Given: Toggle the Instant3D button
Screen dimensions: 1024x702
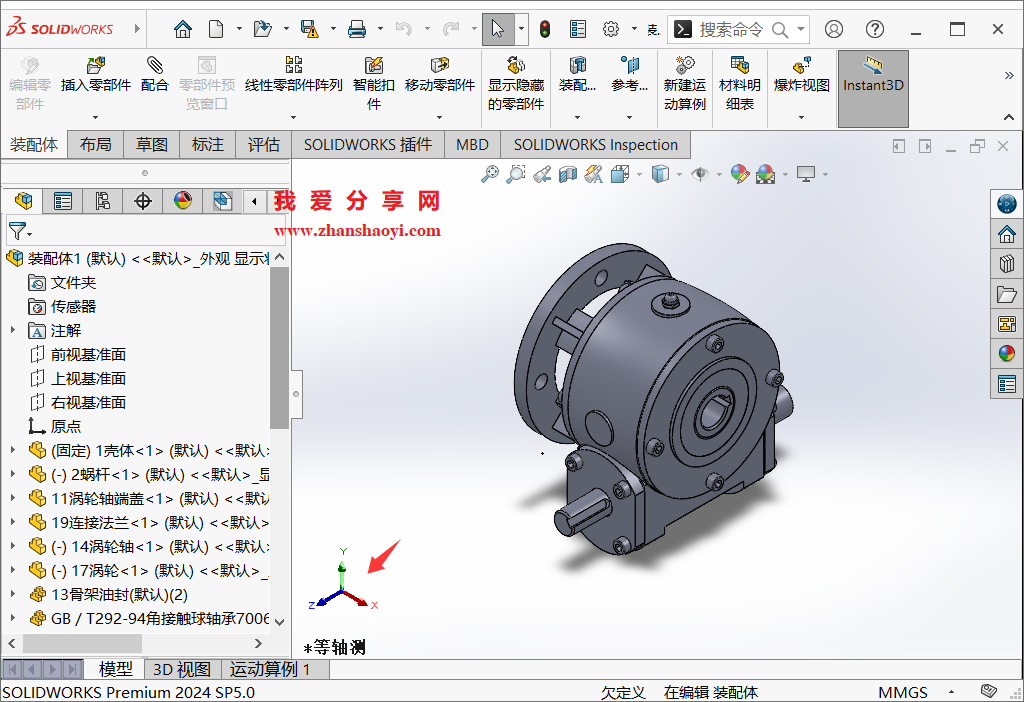Looking at the screenshot, I should point(873,88).
